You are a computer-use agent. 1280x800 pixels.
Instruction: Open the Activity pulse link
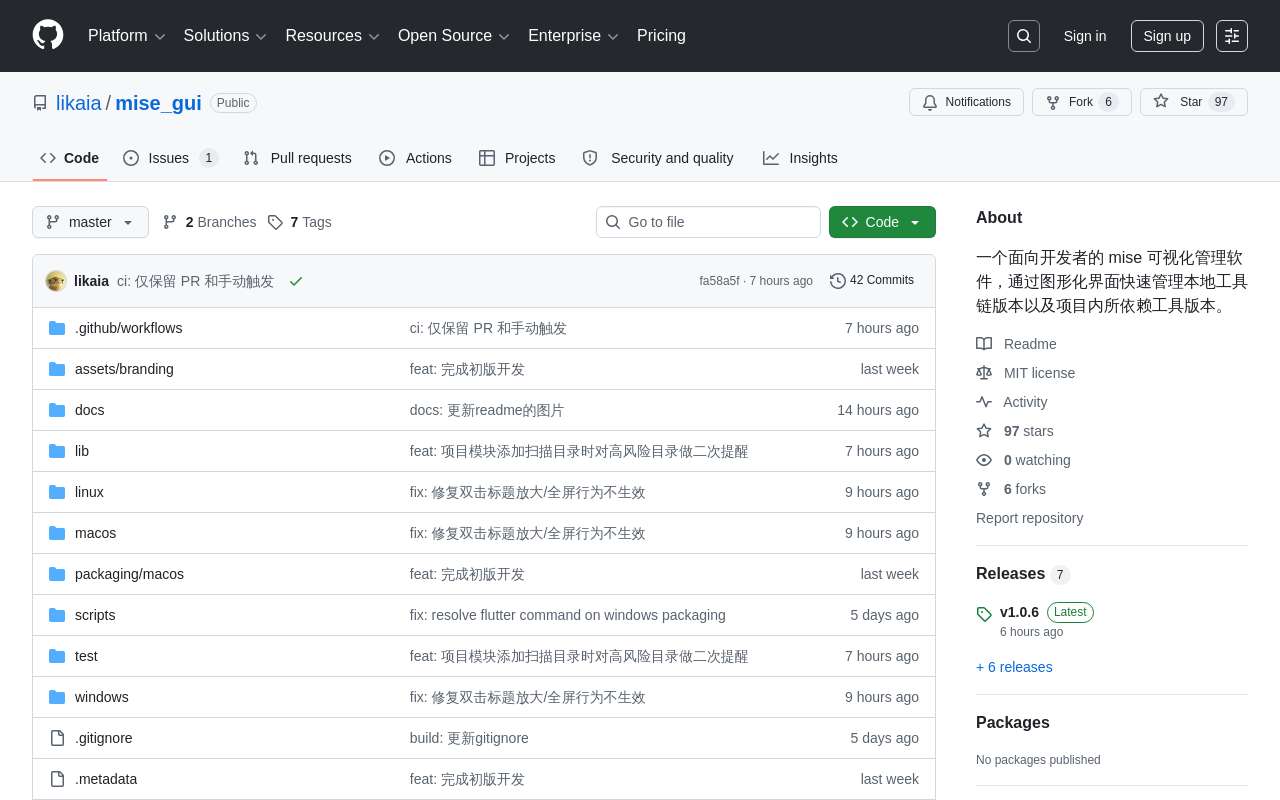1012,402
